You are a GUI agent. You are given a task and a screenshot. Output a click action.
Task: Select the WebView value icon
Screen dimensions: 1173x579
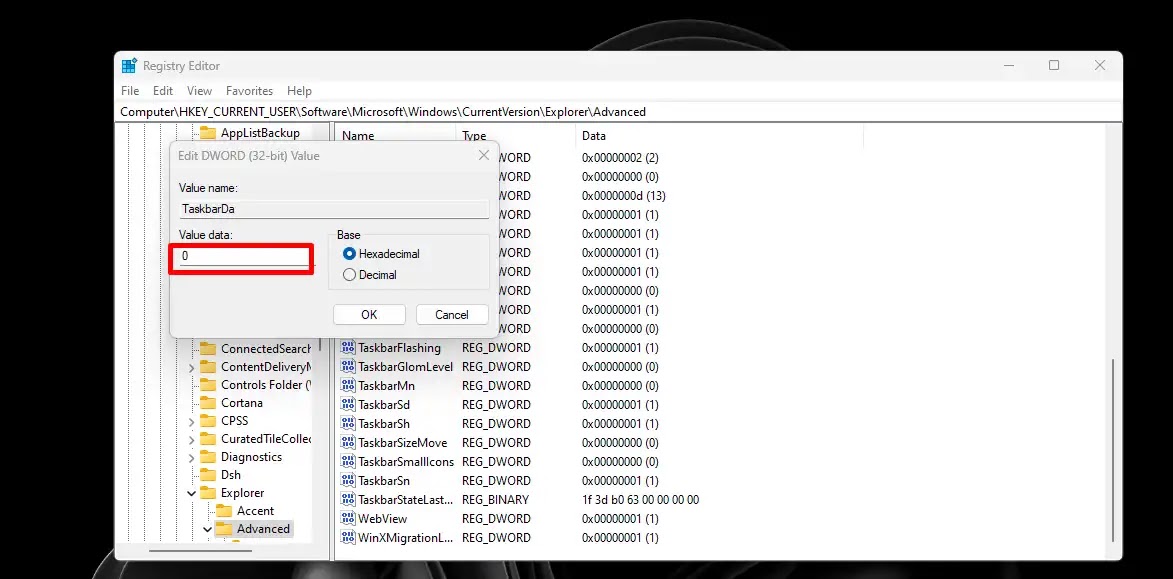(347, 518)
